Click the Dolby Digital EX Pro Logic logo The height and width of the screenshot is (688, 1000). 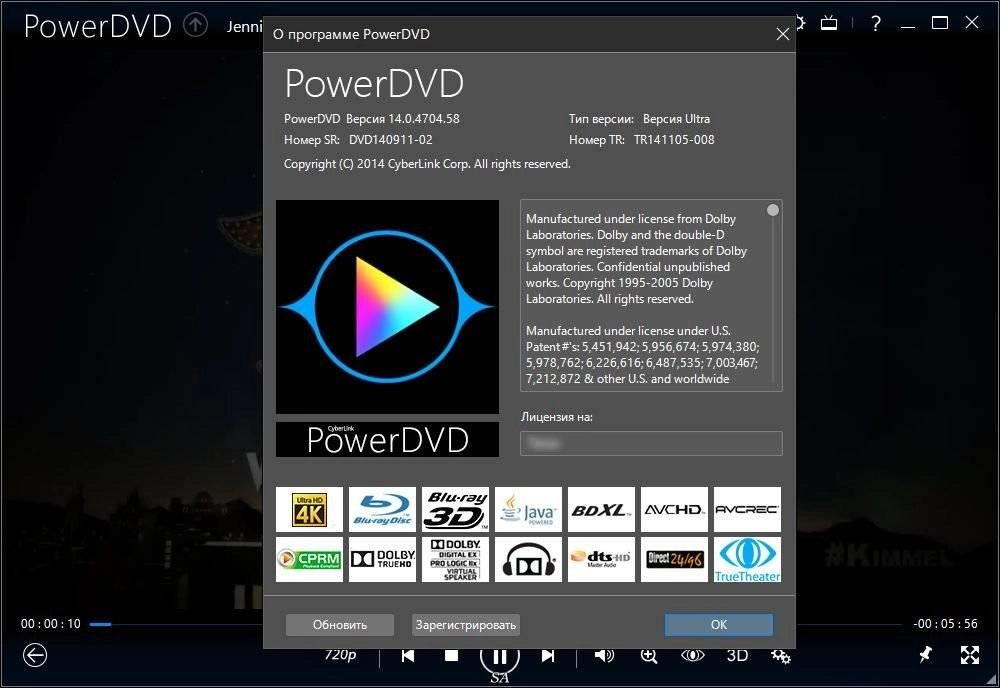point(455,559)
